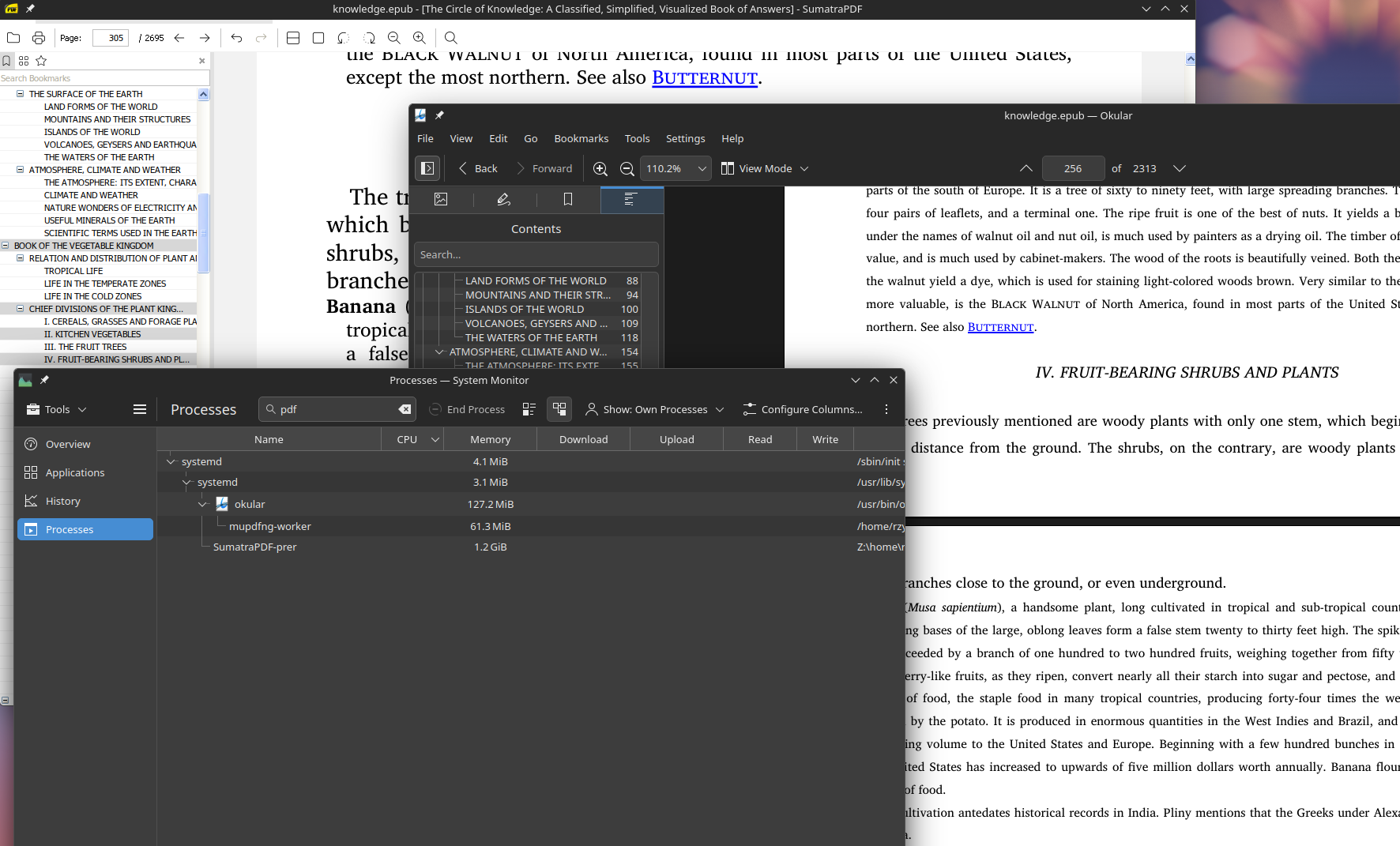Print document icon in SumatraPDF
Viewport: 1400px width, 846px height.
pos(39,38)
